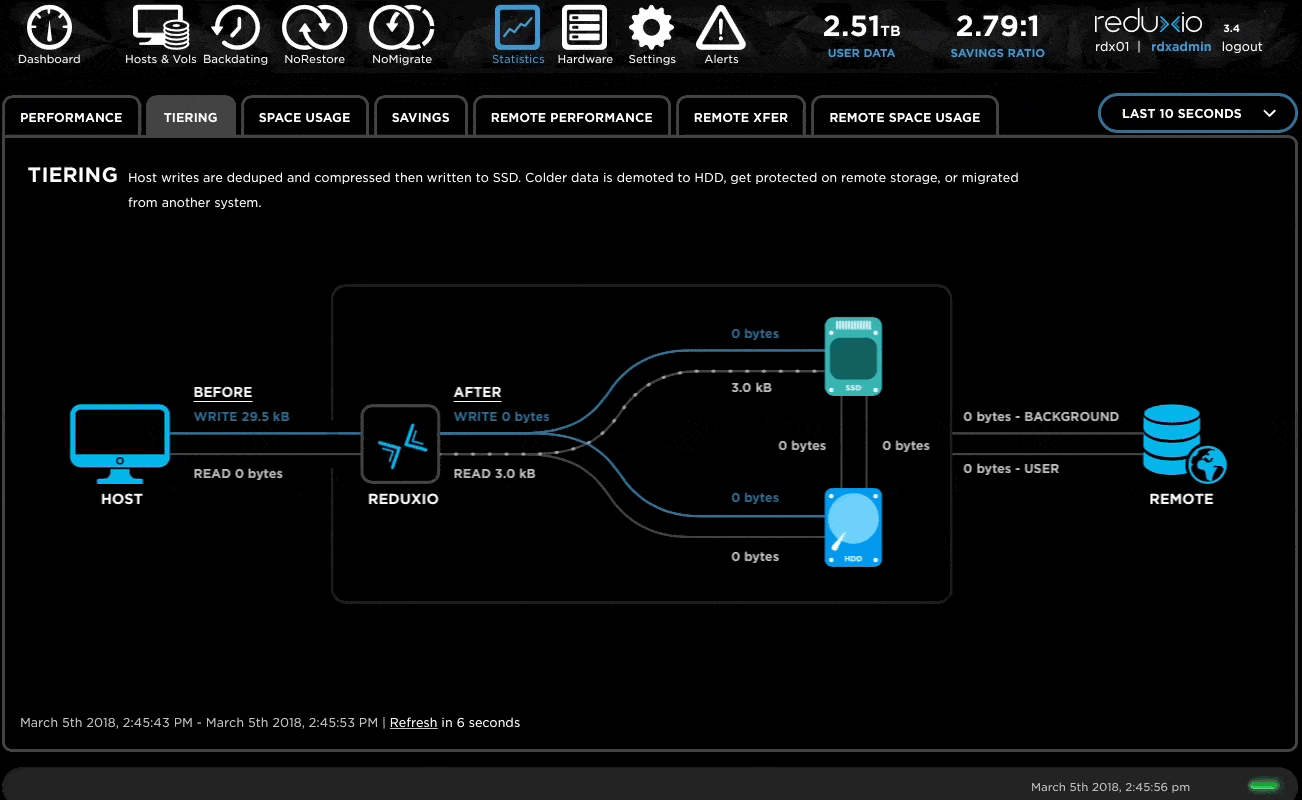Click the TIERING section heading

(x=73, y=175)
